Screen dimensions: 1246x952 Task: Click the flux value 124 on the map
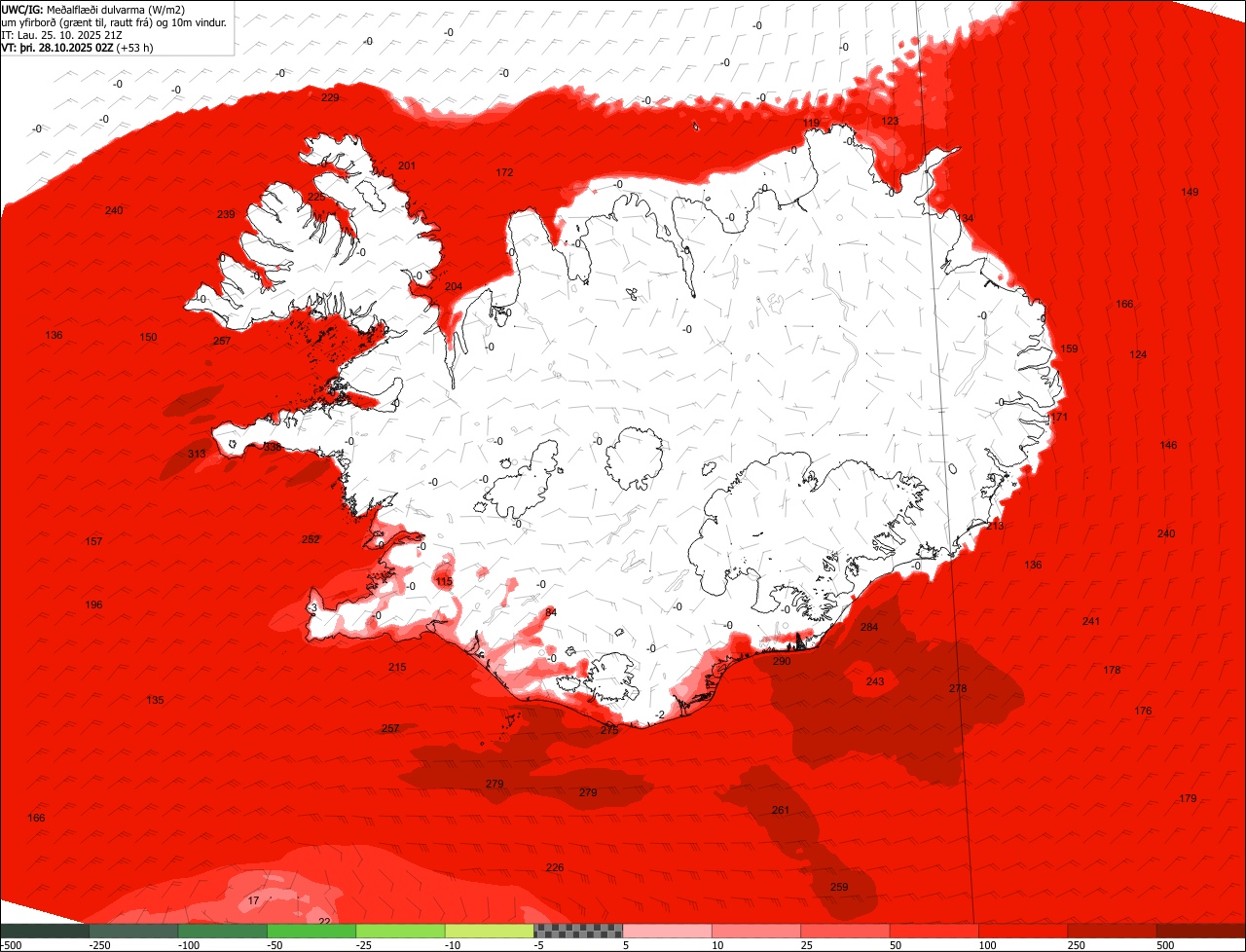(x=1138, y=354)
